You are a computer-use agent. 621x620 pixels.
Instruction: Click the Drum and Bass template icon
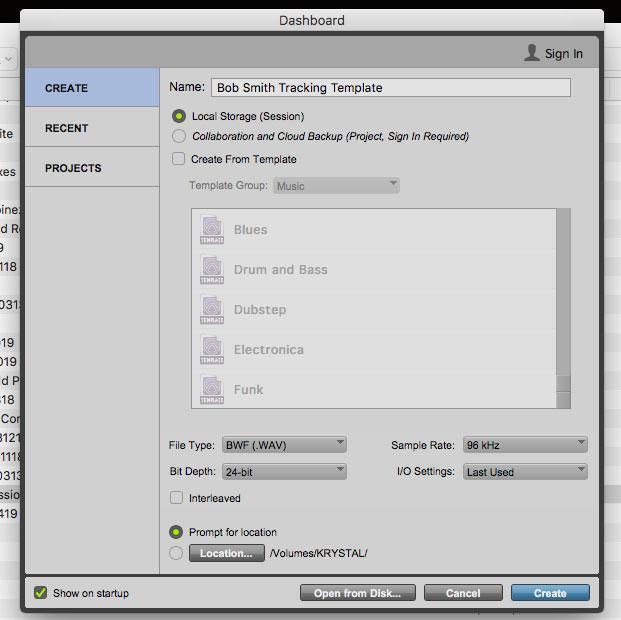211,269
